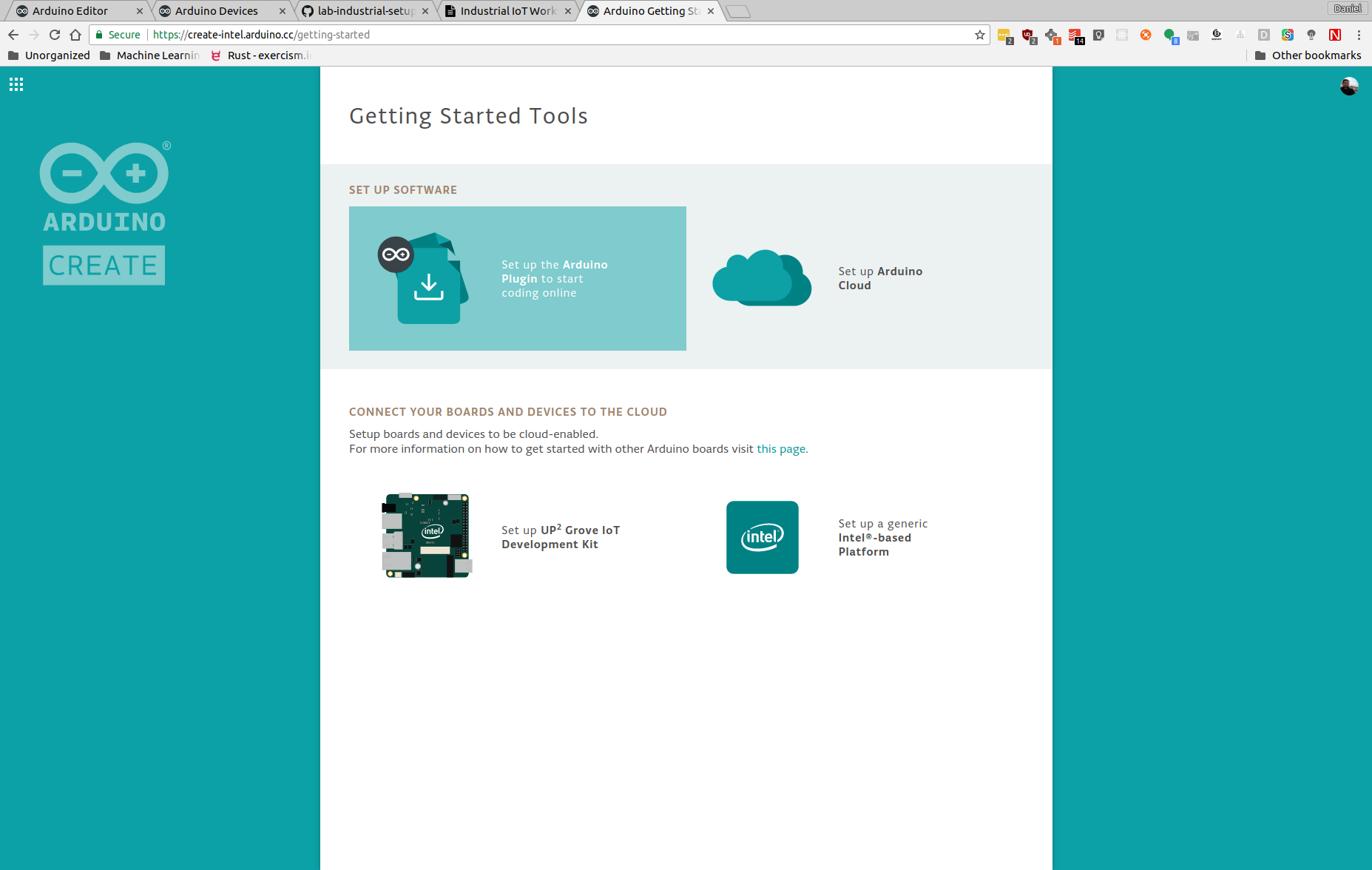Click the Daniel profile button
Image resolution: width=1372 pixels, height=870 pixels.
[x=1347, y=8]
